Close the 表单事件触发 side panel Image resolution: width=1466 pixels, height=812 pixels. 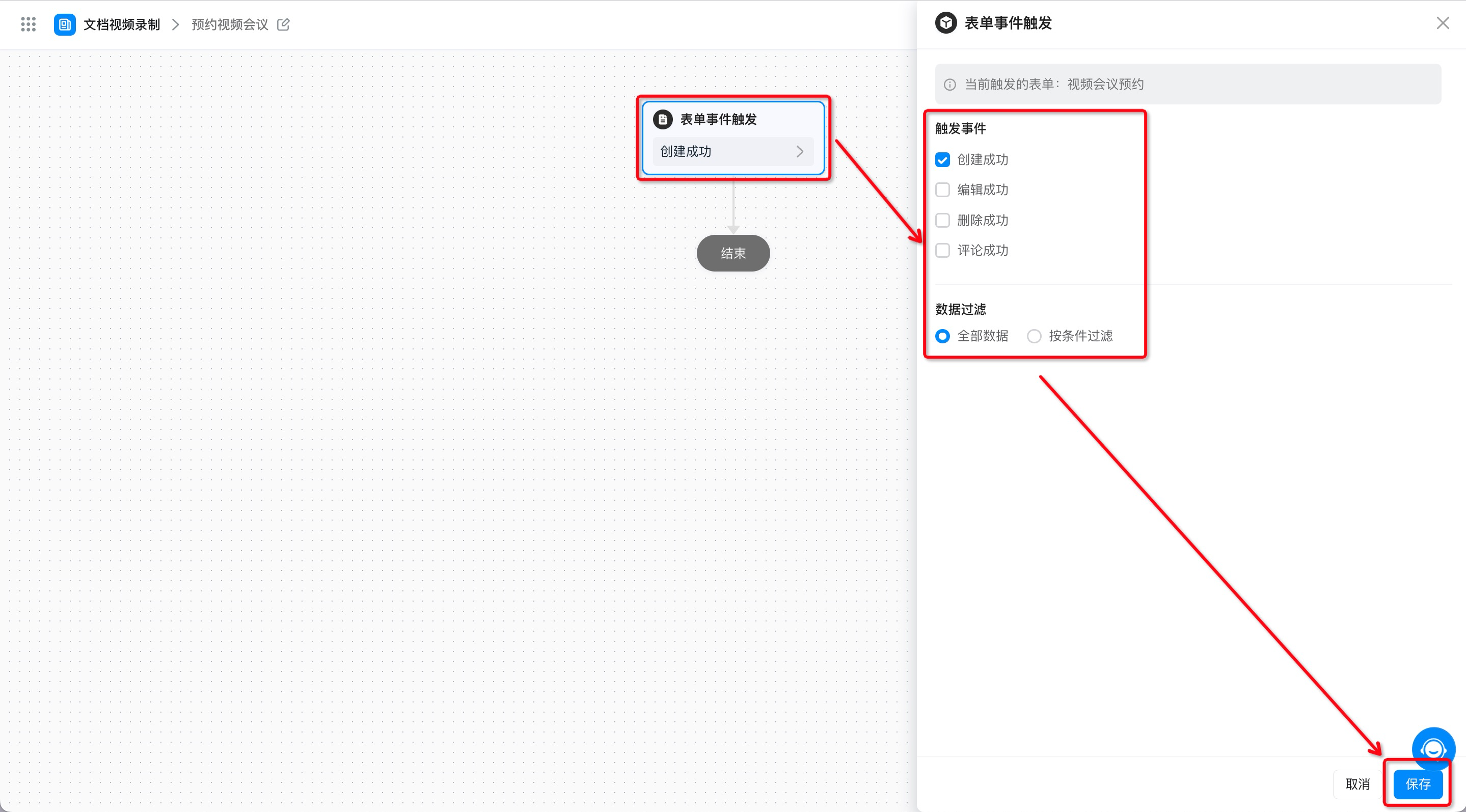[1443, 23]
